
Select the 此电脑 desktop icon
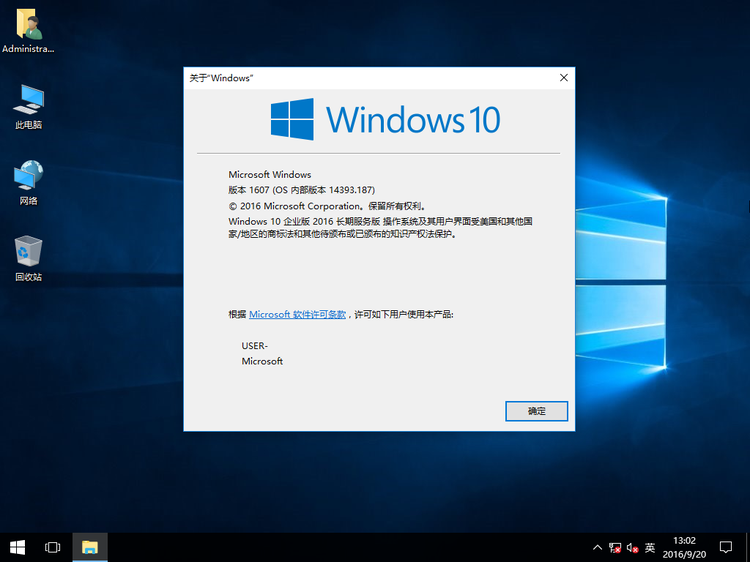pyautogui.click(x=29, y=107)
